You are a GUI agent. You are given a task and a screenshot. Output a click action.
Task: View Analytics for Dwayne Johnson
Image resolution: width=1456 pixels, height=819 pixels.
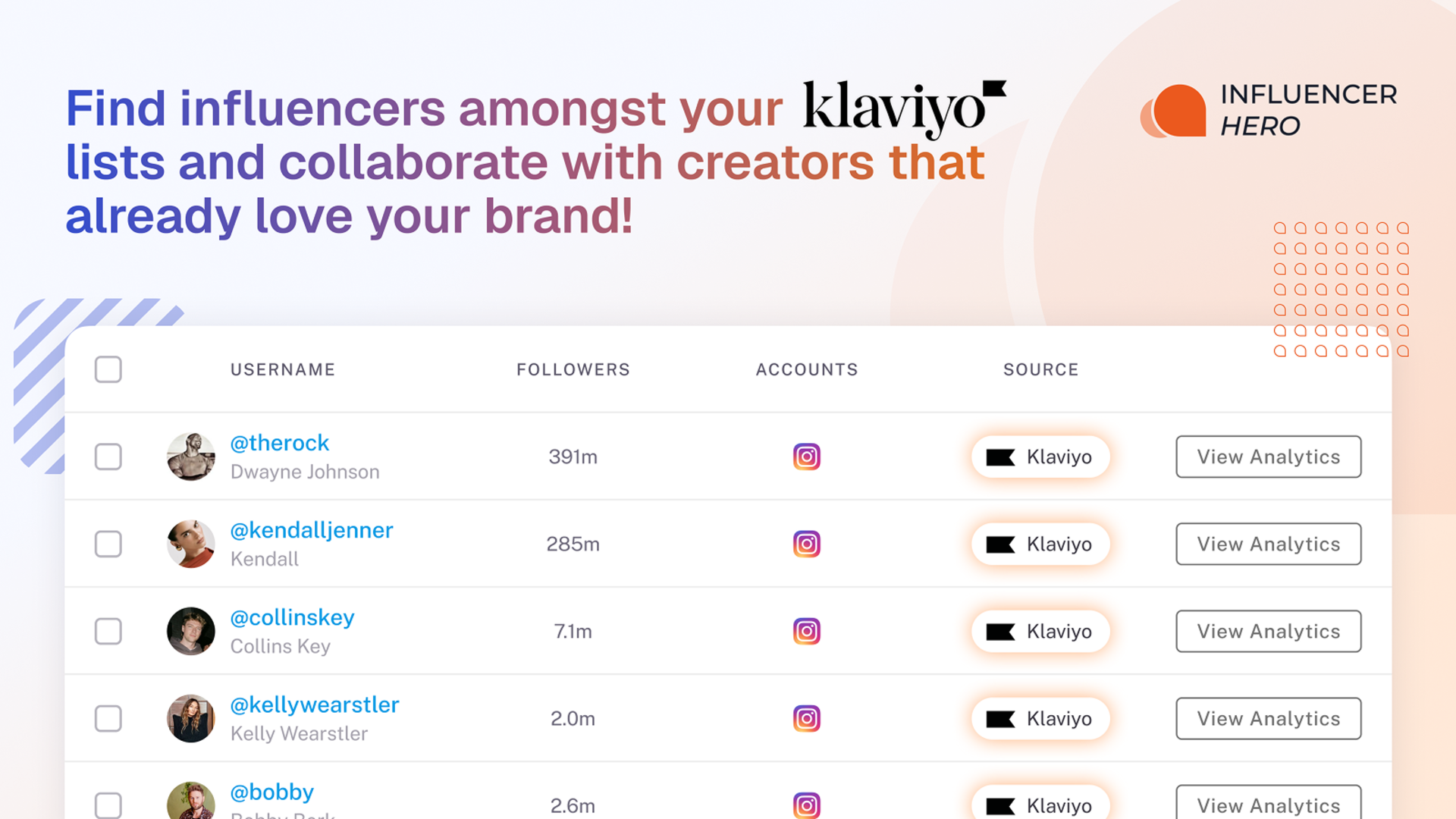tap(1268, 457)
